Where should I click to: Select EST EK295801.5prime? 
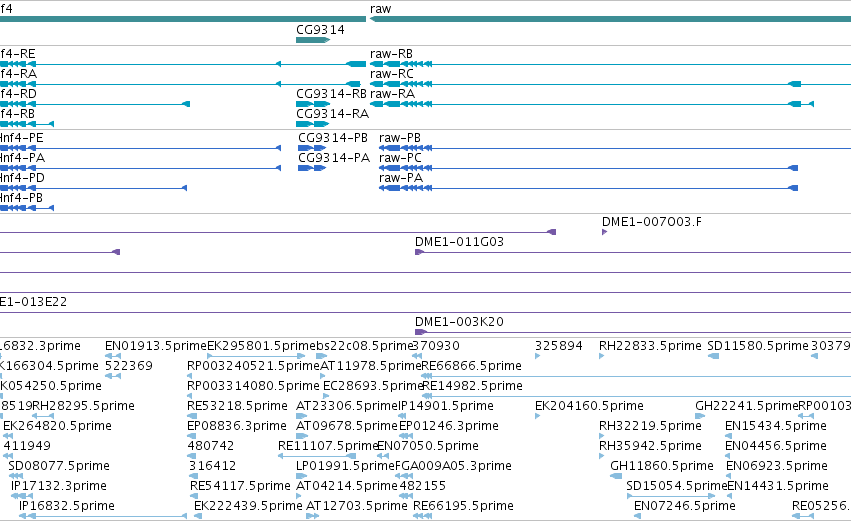click(x=256, y=356)
